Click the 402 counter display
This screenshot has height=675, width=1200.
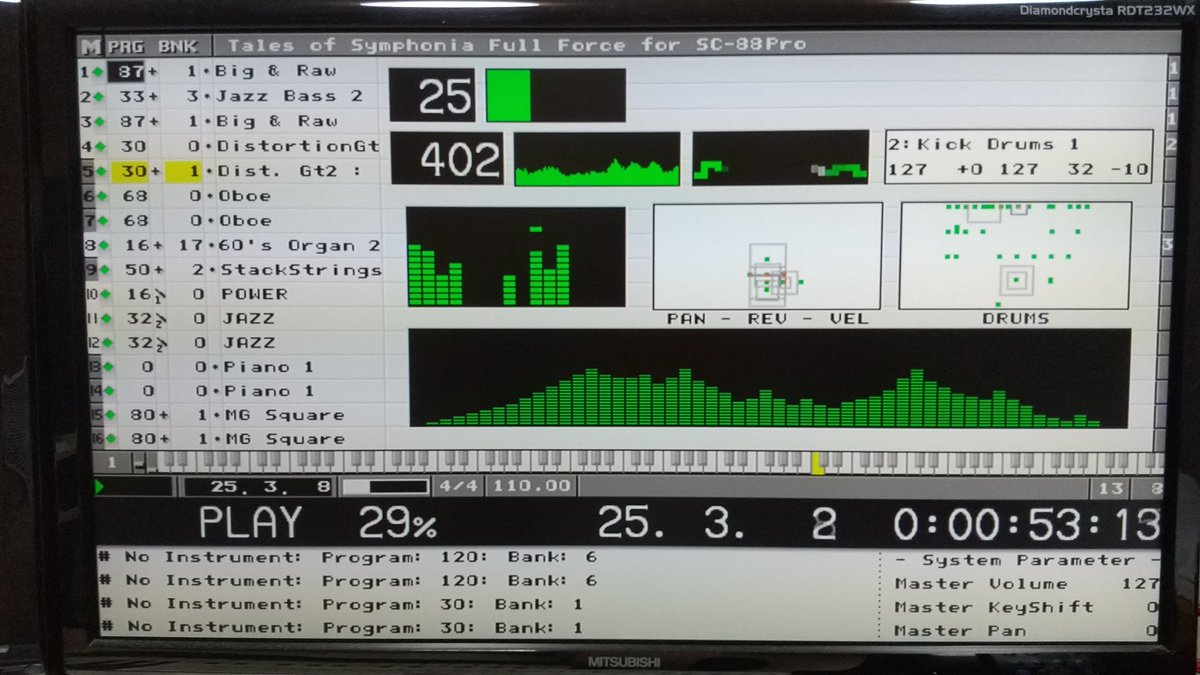447,159
